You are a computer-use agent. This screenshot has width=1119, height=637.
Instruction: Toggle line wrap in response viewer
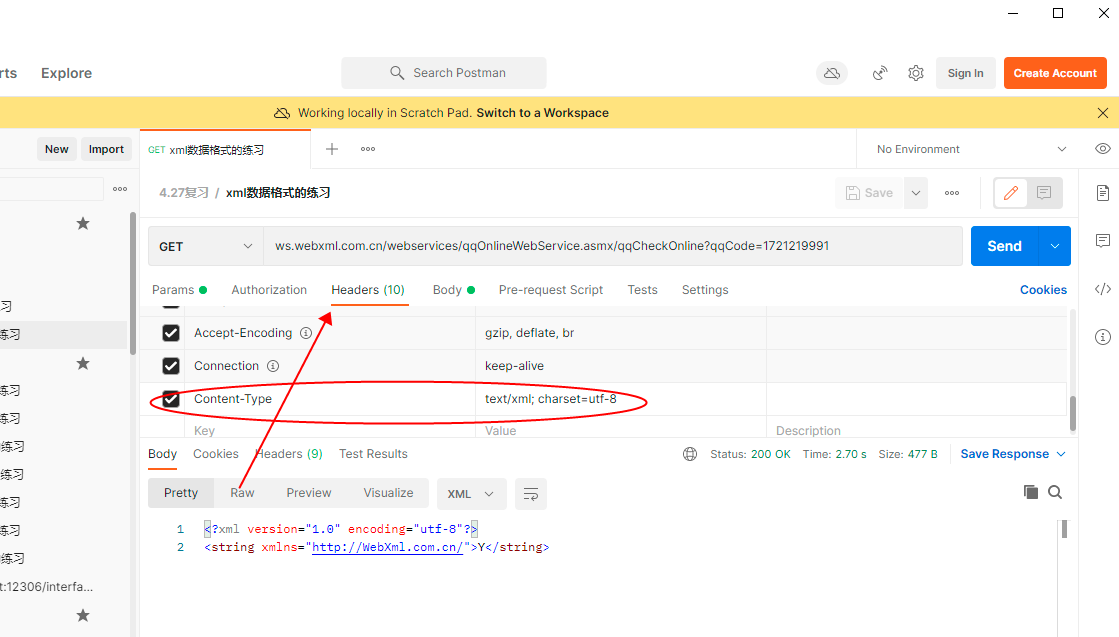[x=530, y=494]
